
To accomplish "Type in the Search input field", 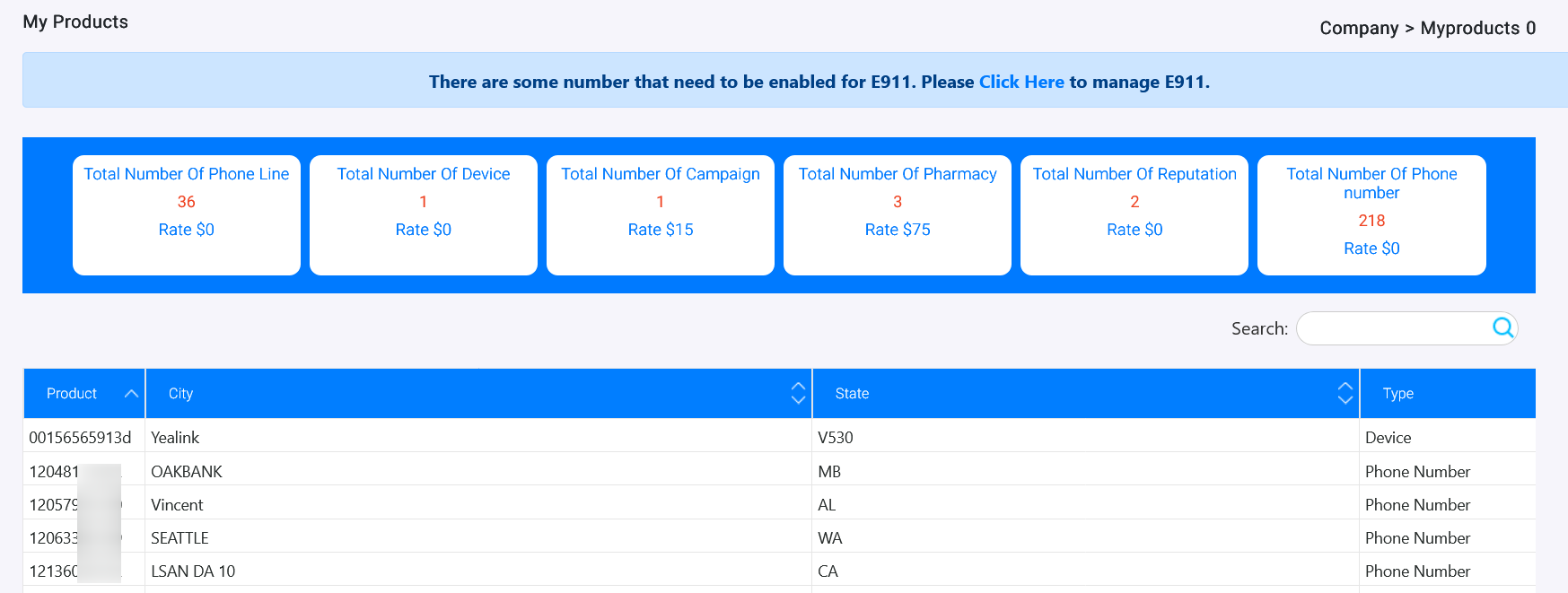I will [1393, 328].
